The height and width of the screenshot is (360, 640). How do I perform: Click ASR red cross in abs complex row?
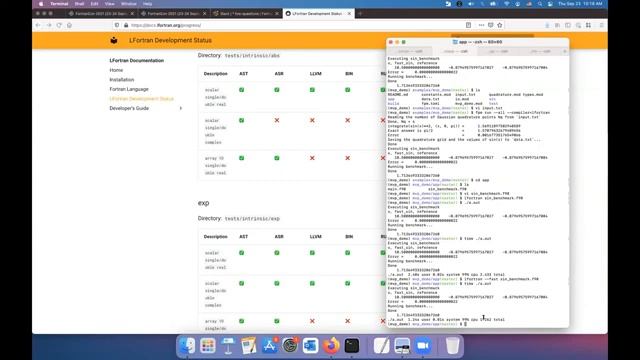point(277,120)
